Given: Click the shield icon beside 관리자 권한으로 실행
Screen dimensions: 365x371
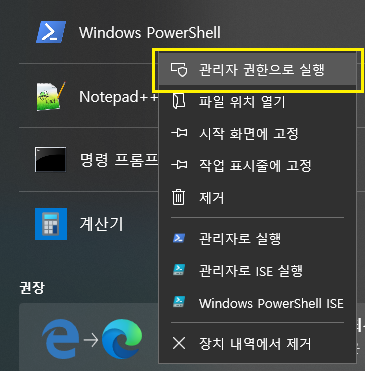Looking at the screenshot, I should tap(179, 70).
